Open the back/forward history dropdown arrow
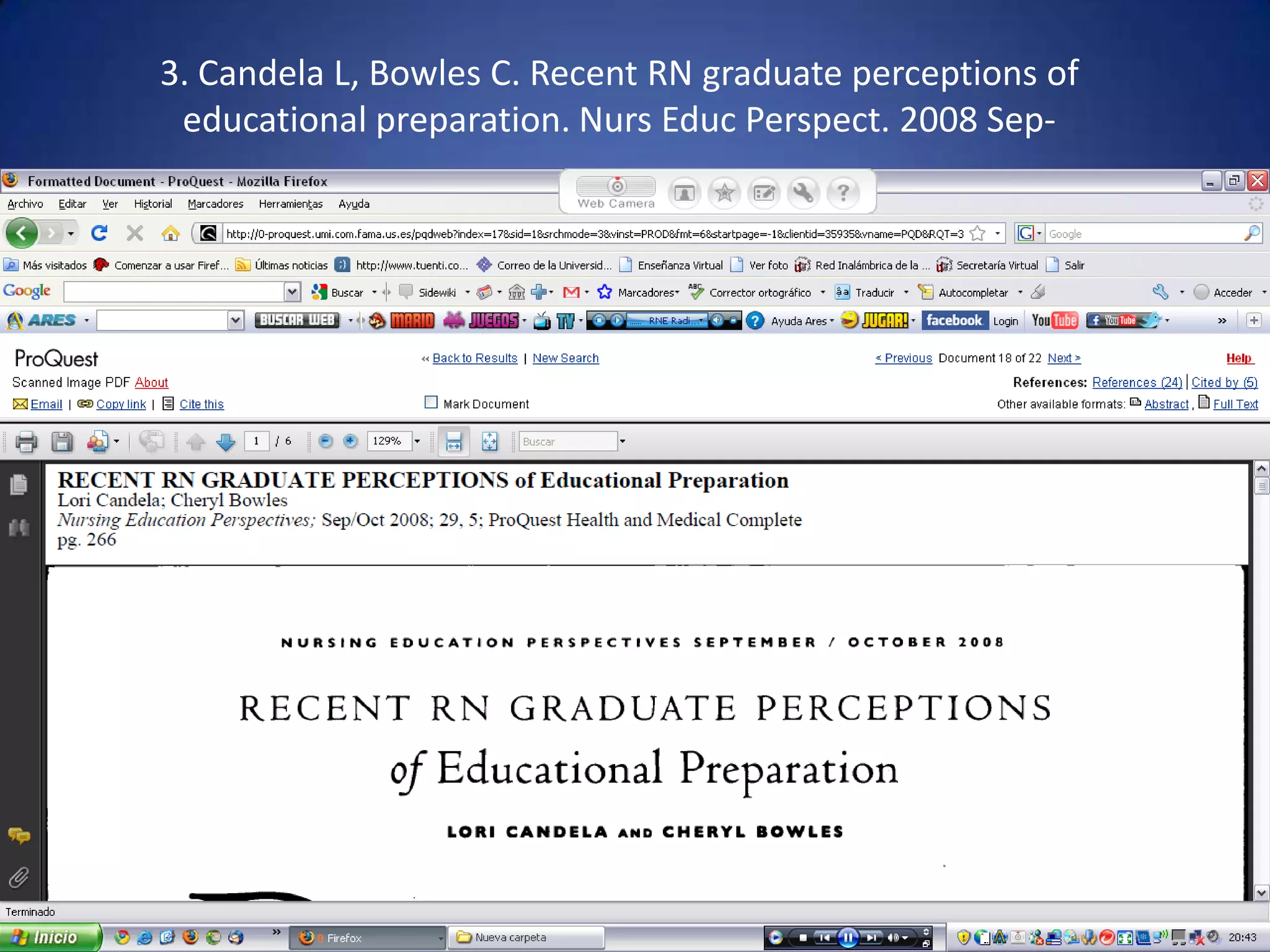 (71, 234)
